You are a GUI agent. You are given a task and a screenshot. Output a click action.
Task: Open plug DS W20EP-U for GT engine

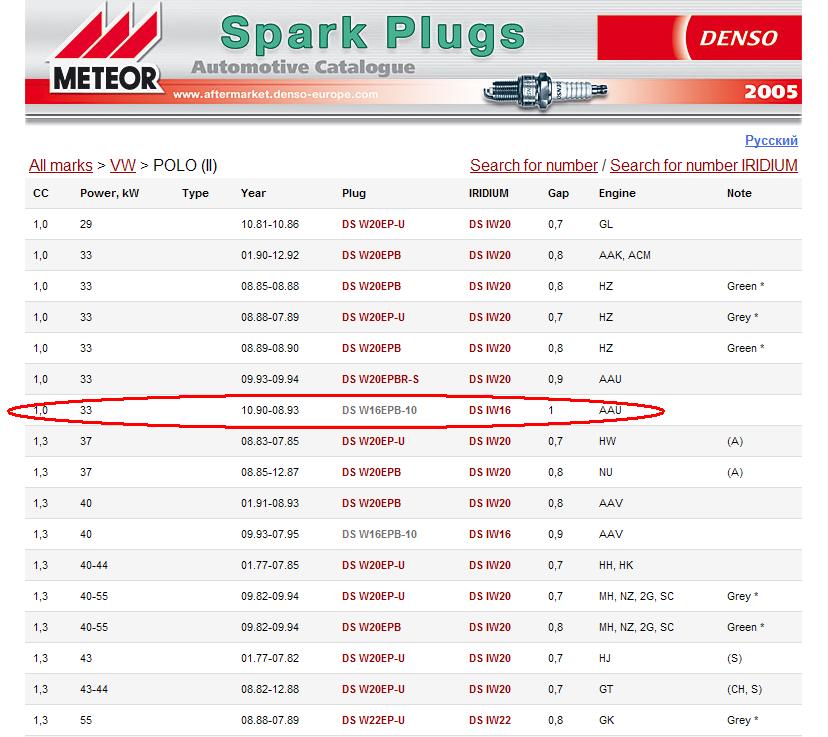[373, 689]
